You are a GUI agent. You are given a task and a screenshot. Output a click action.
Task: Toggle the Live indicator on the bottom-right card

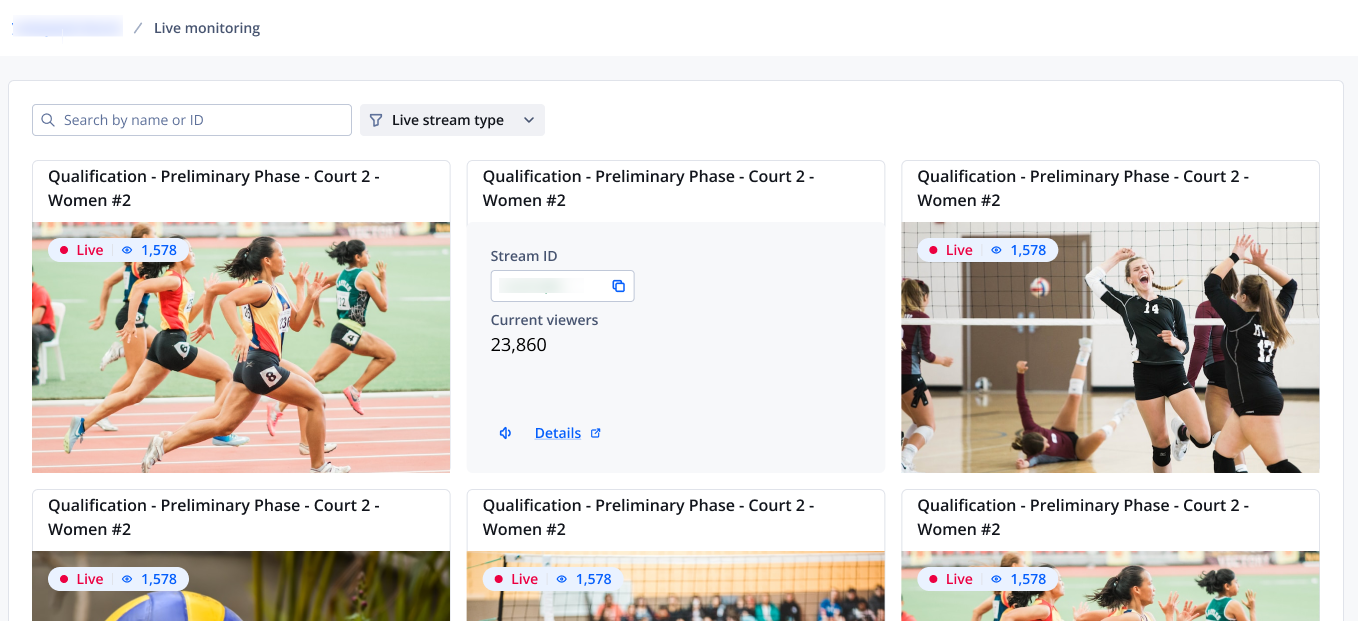[x=960, y=578]
